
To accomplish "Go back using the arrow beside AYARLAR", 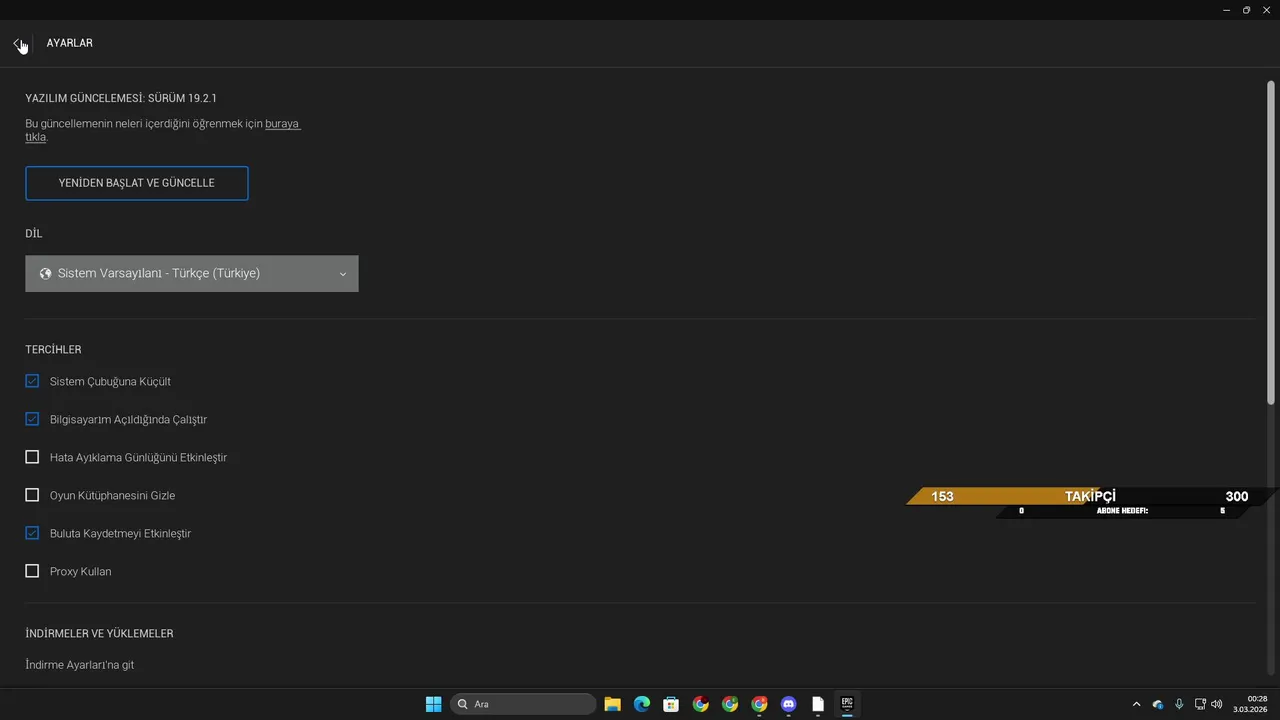I will 18,44.
